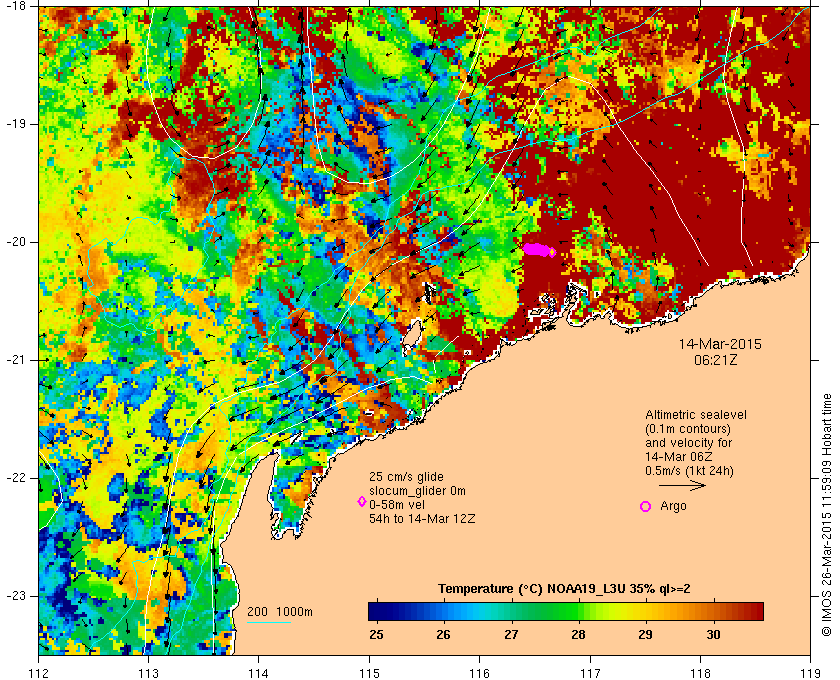Click the colorbar tick label 26
The height and width of the screenshot is (680, 840).
(x=443, y=634)
